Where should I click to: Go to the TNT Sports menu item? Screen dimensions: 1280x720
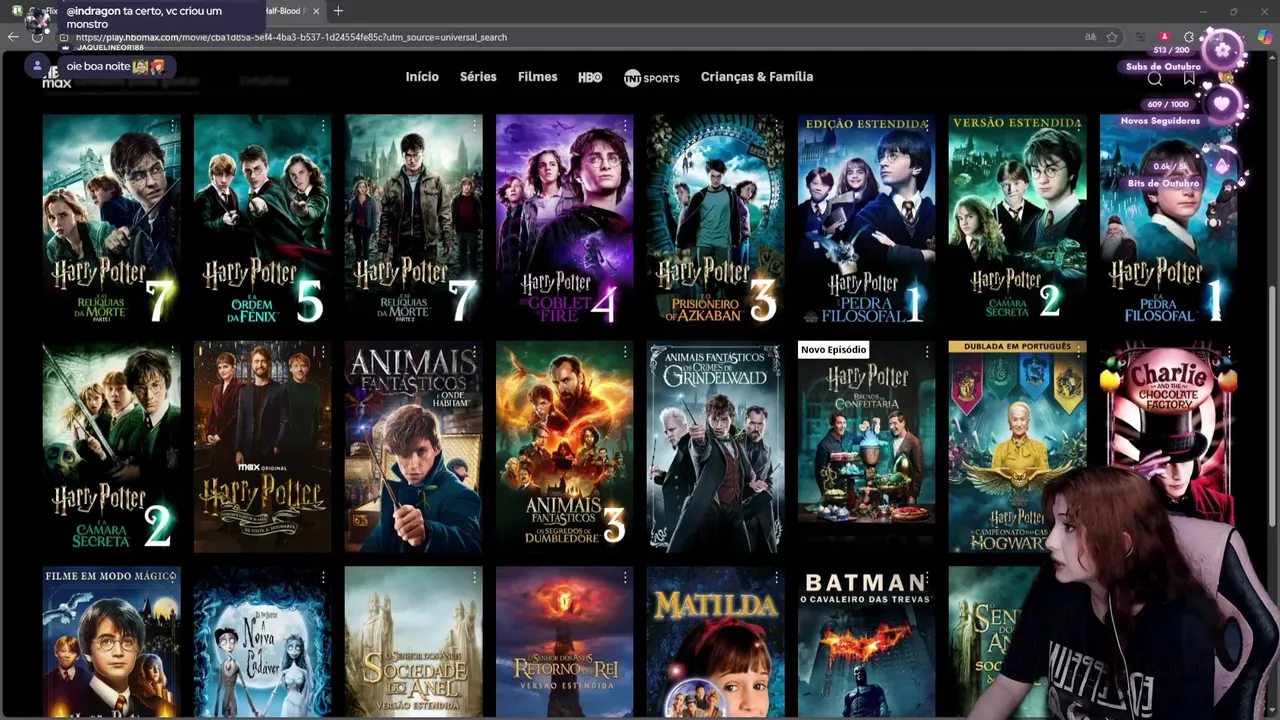click(x=651, y=78)
